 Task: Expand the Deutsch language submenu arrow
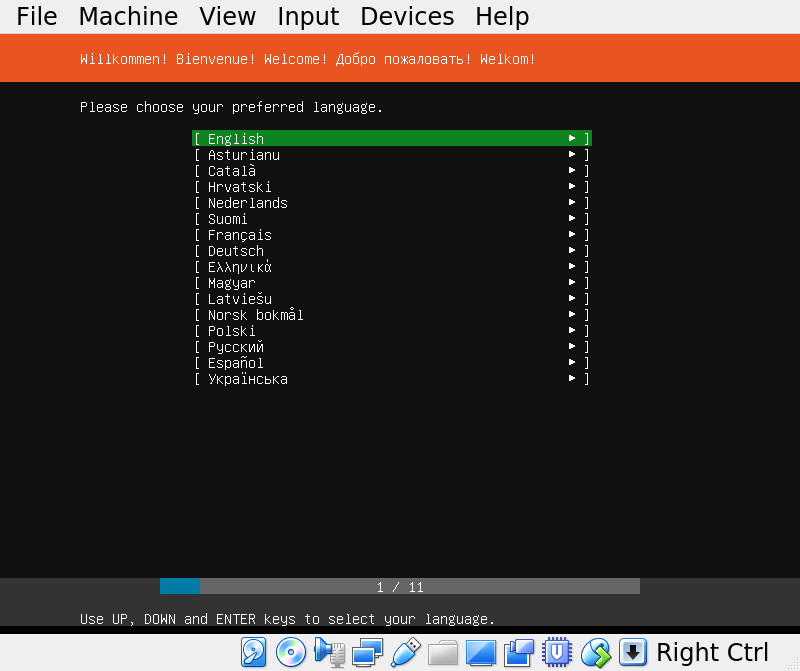pos(572,251)
